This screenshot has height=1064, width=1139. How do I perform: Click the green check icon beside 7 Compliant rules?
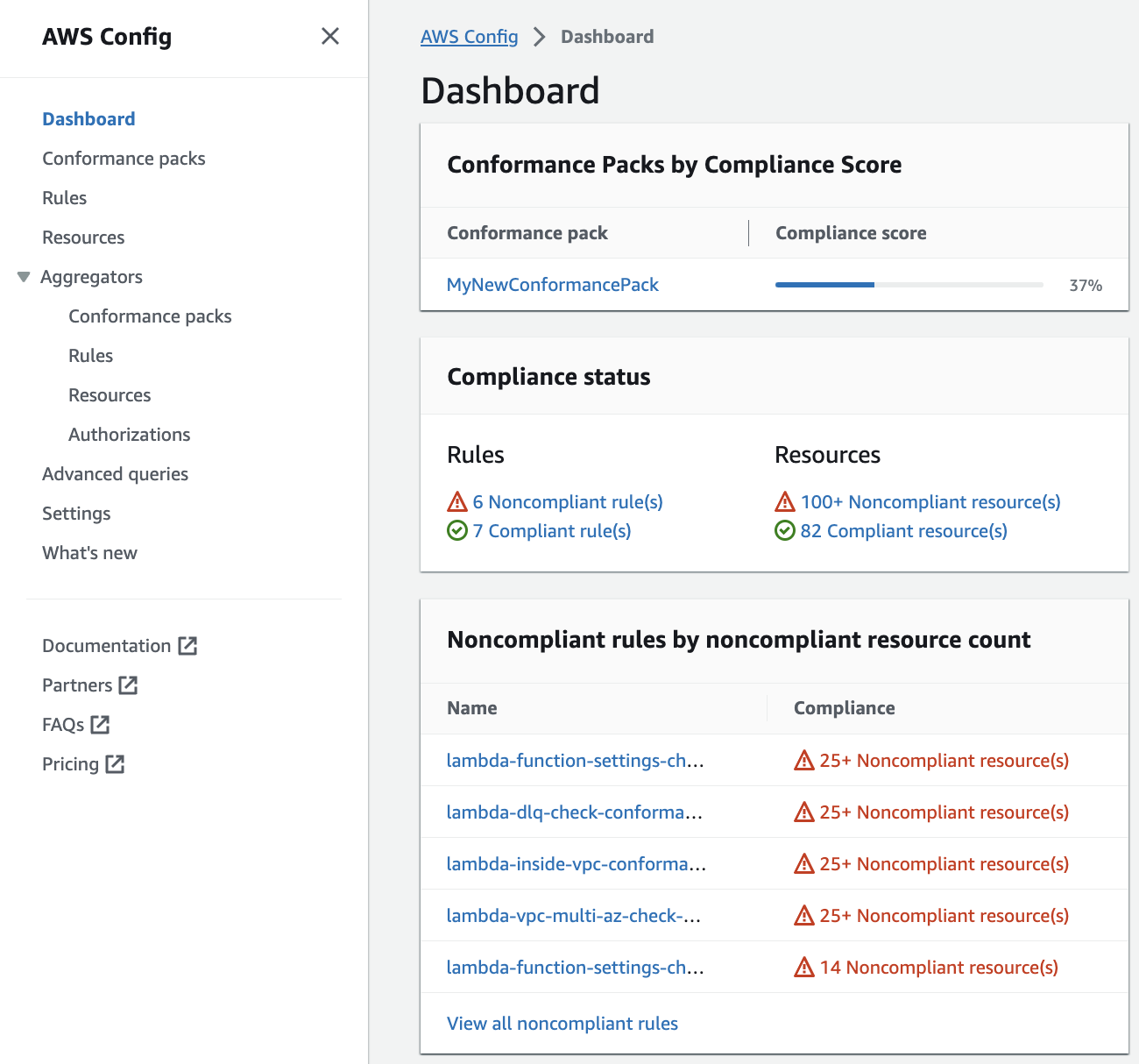457,530
